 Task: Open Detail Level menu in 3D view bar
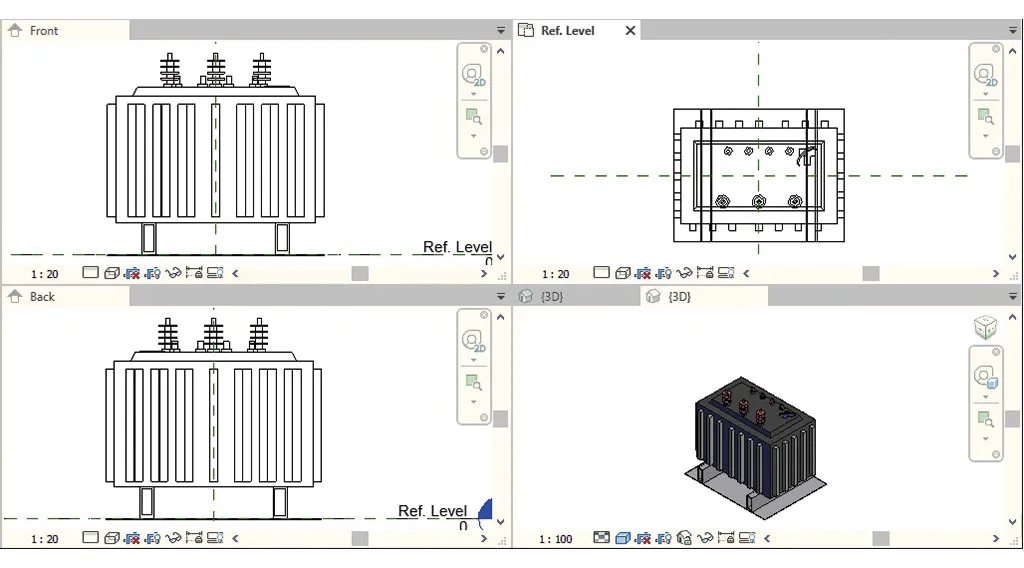[x=600, y=539]
